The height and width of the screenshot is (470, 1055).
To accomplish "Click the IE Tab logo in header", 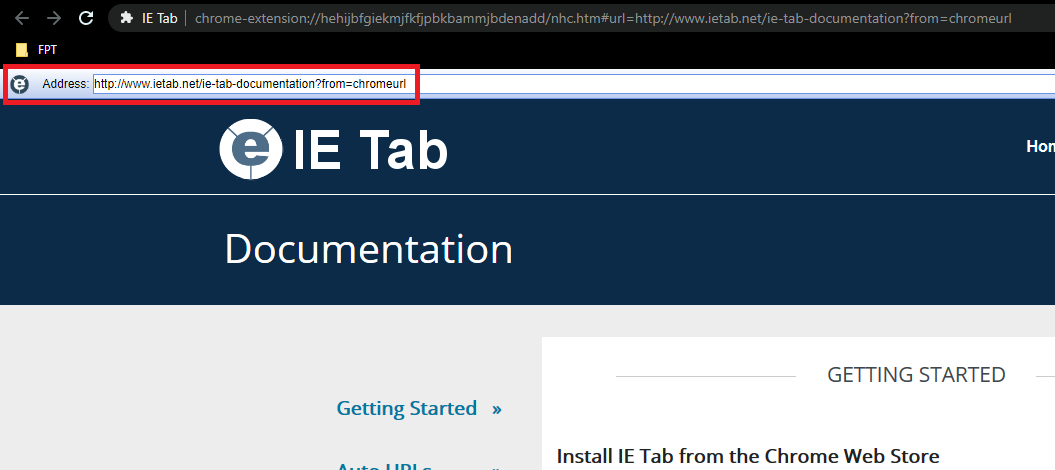I will [x=333, y=149].
